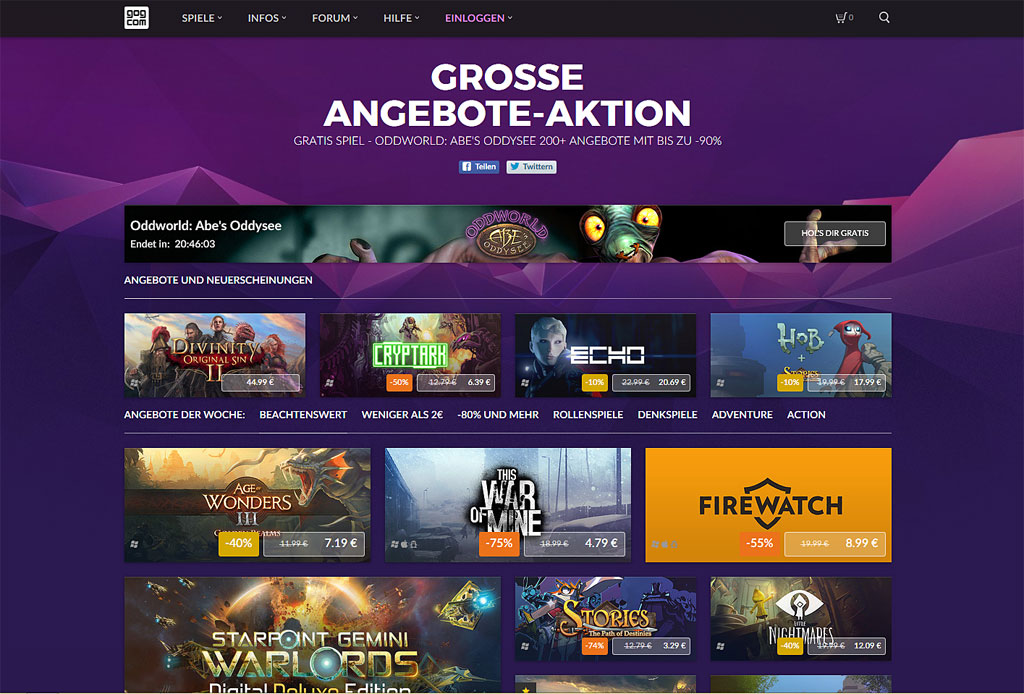Image resolution: width=1024 pixels, height=694 pixels.
Task: Select the ROLLENSPIELE category filter
Action: (x=588, y=415)
